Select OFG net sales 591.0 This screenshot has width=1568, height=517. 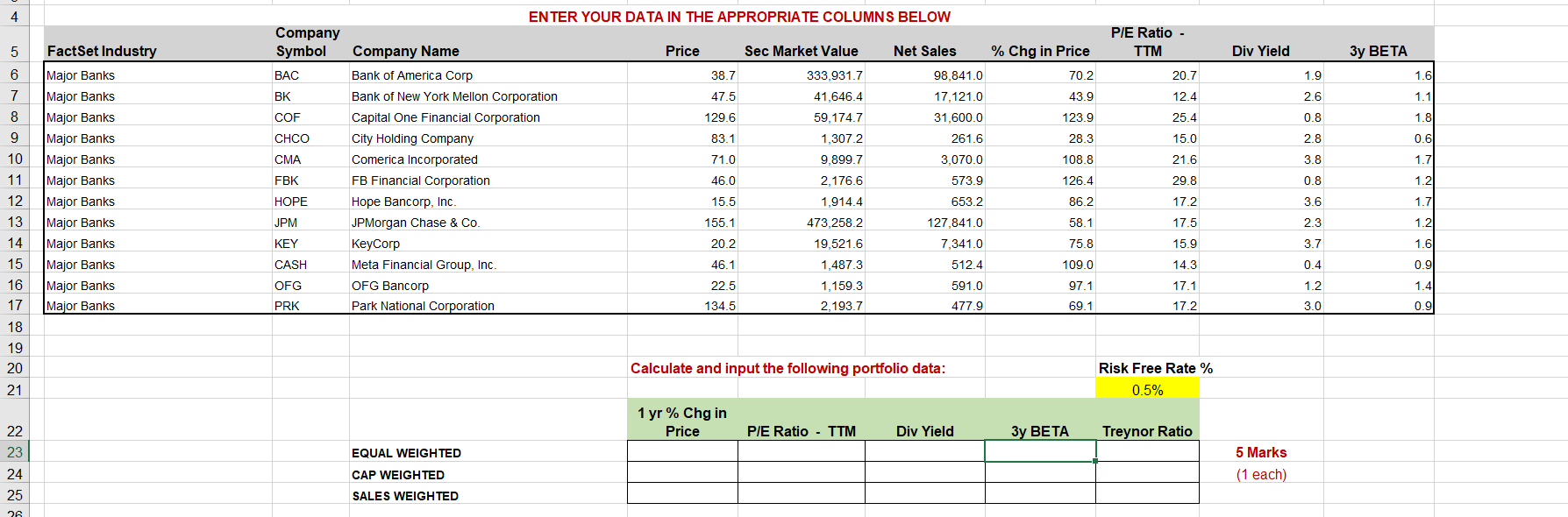point(925,285)
